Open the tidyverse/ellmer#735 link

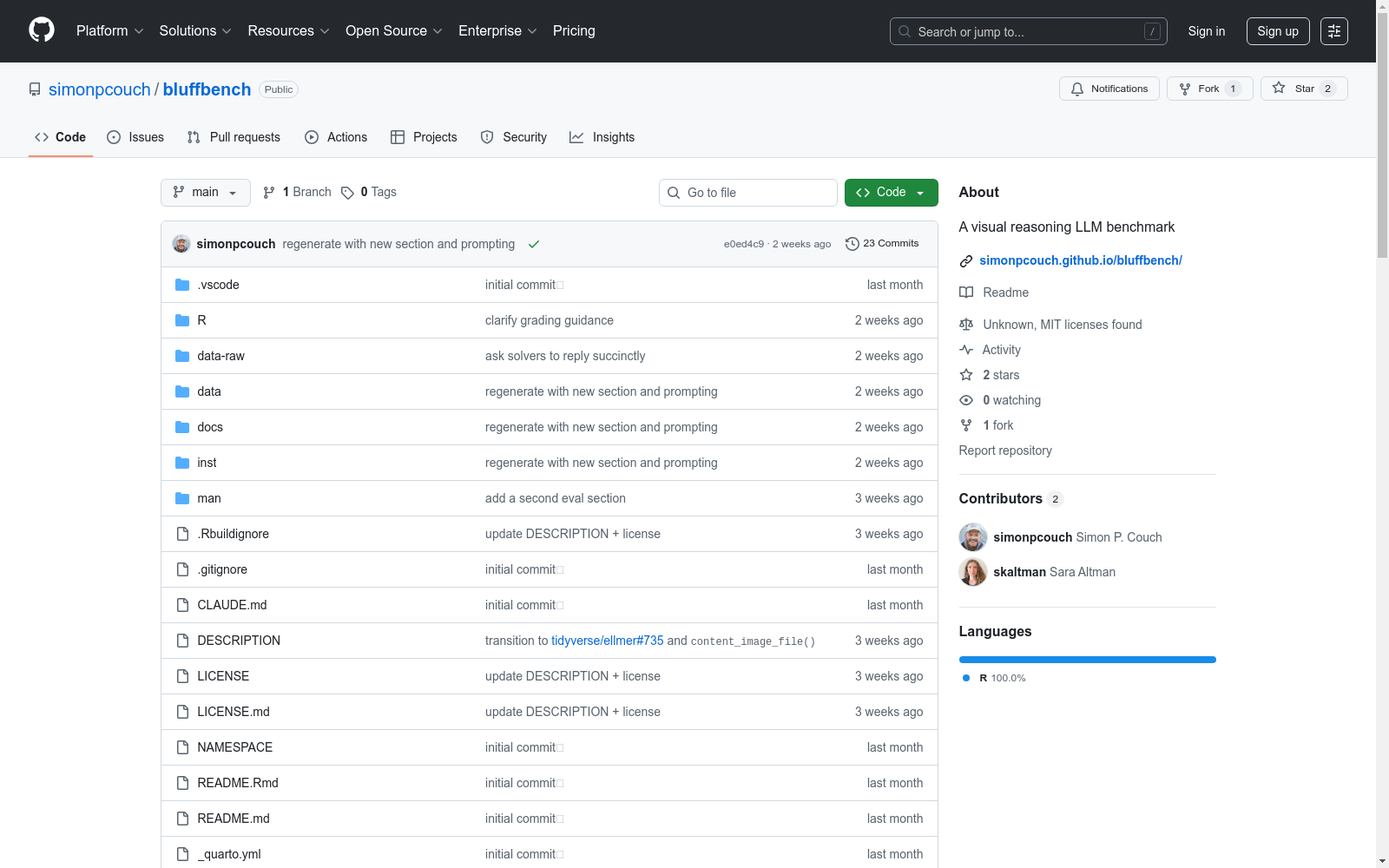pos(608,641)
